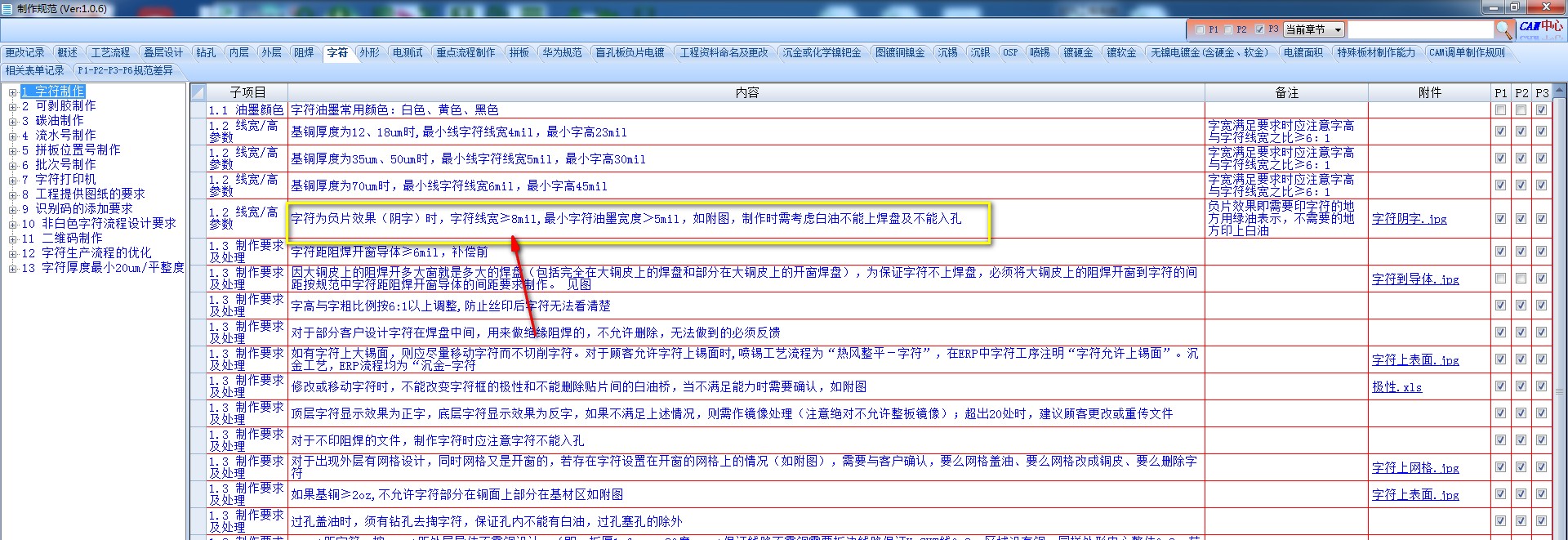Expand the 4 流水号制作 tree node
The image size is (1568, 540).
12,136
